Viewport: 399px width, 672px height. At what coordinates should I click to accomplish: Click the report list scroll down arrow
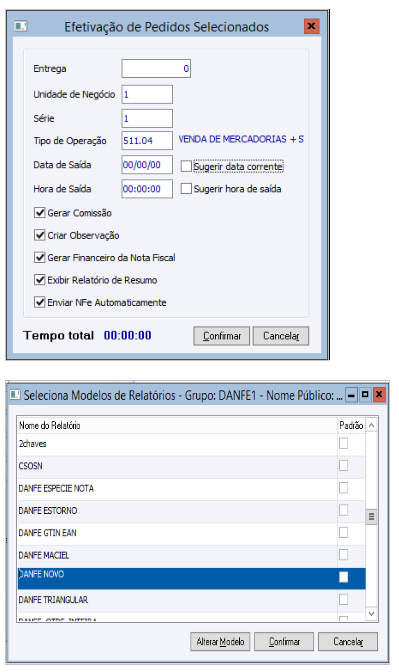[x=372, y=614]
